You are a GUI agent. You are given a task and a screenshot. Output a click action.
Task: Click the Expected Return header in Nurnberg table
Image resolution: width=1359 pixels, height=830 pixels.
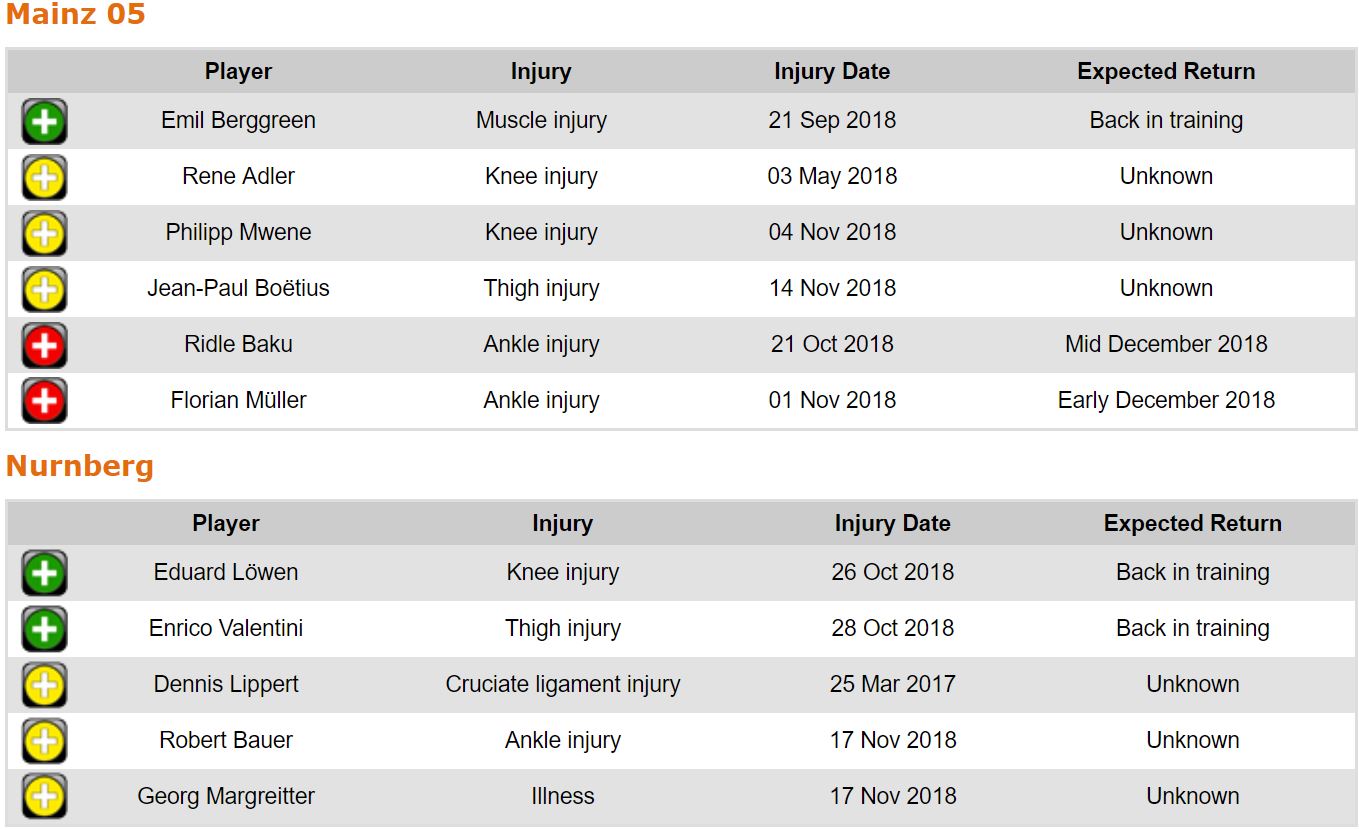click(1192, 524)
